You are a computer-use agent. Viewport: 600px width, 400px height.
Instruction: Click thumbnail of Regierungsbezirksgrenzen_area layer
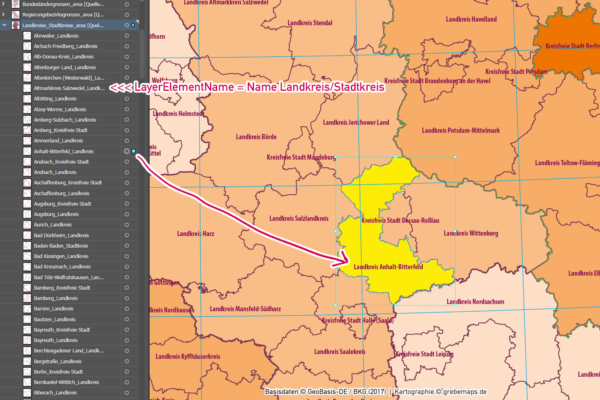tap(16, 15)
